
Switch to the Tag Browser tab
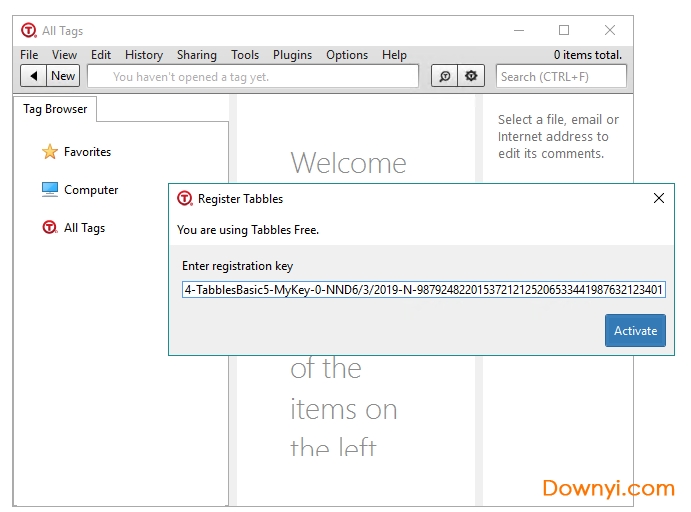point(55,109)
